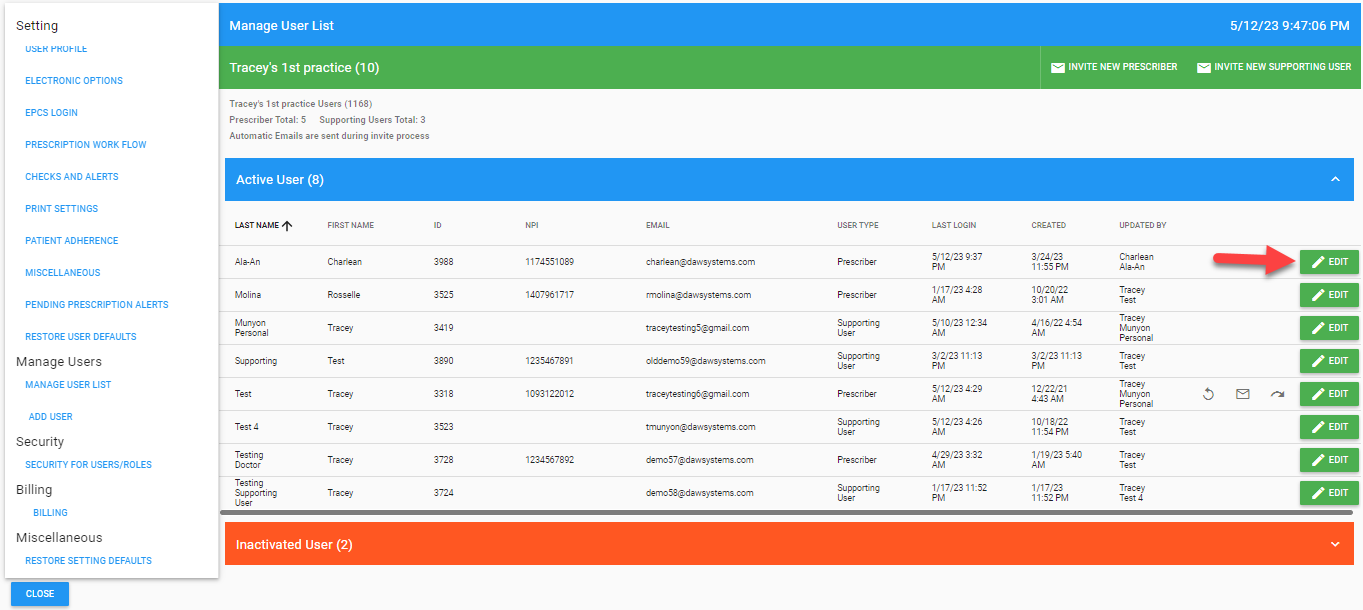Screen dimensions: 1363x610
Task: Open Miscellaneous settings link
Action: pyautogui.click(x=63, y=273)
